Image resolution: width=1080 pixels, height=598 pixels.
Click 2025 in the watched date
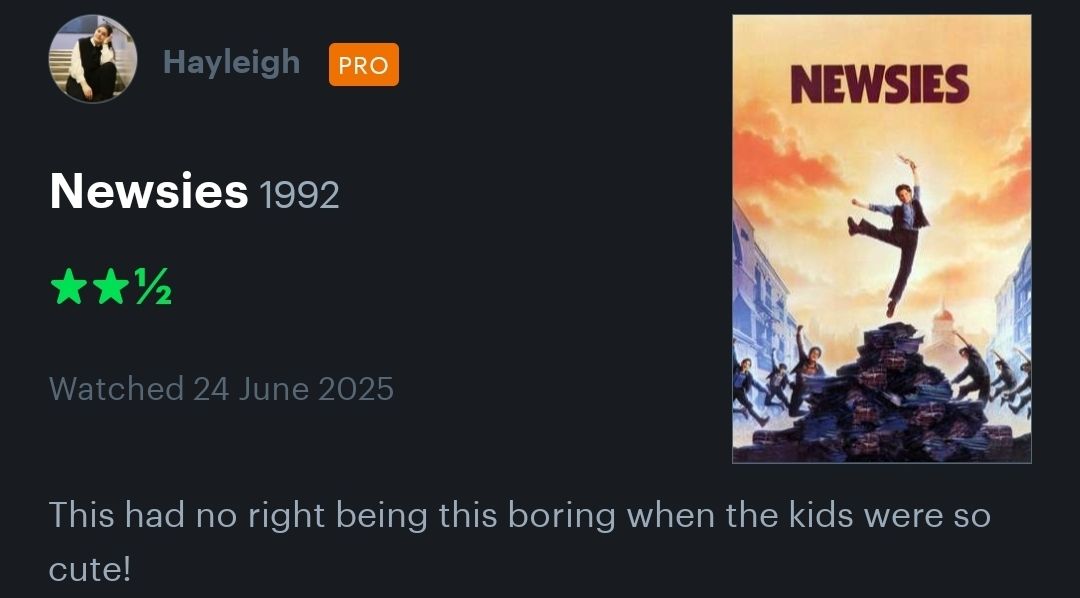coord(355,388)
